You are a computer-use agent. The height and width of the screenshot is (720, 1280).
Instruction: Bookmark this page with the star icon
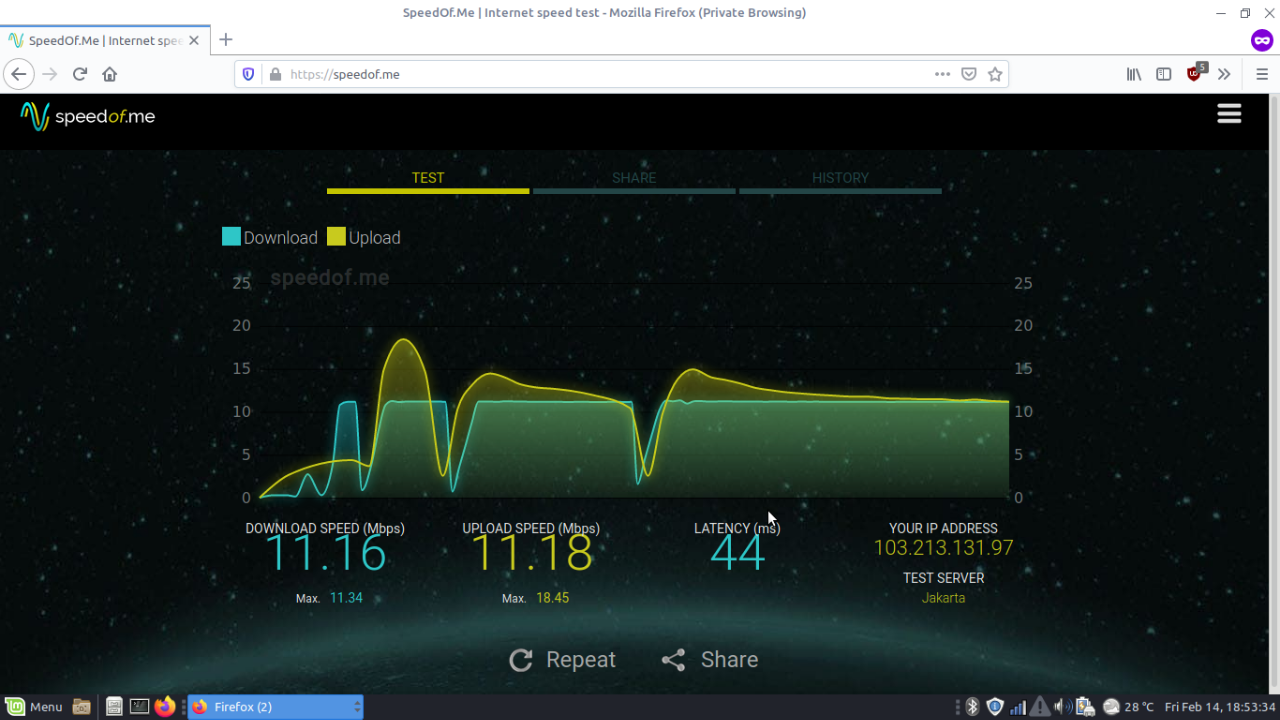click(995, 74)
